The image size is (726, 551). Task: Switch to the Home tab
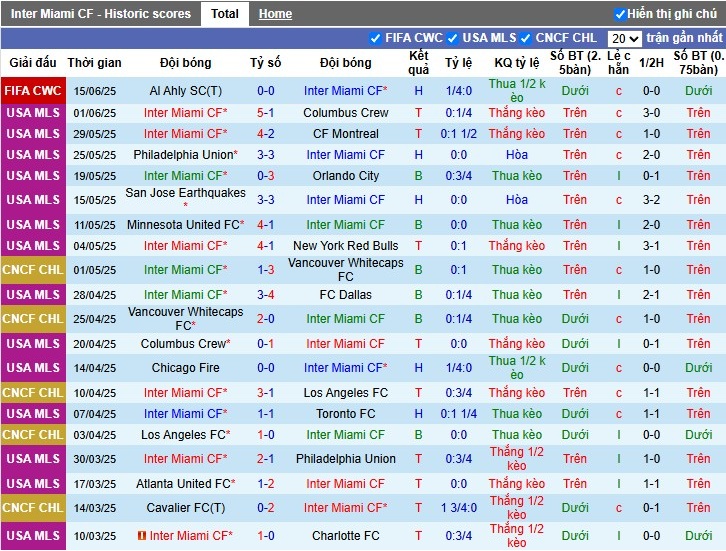(275, 14)
